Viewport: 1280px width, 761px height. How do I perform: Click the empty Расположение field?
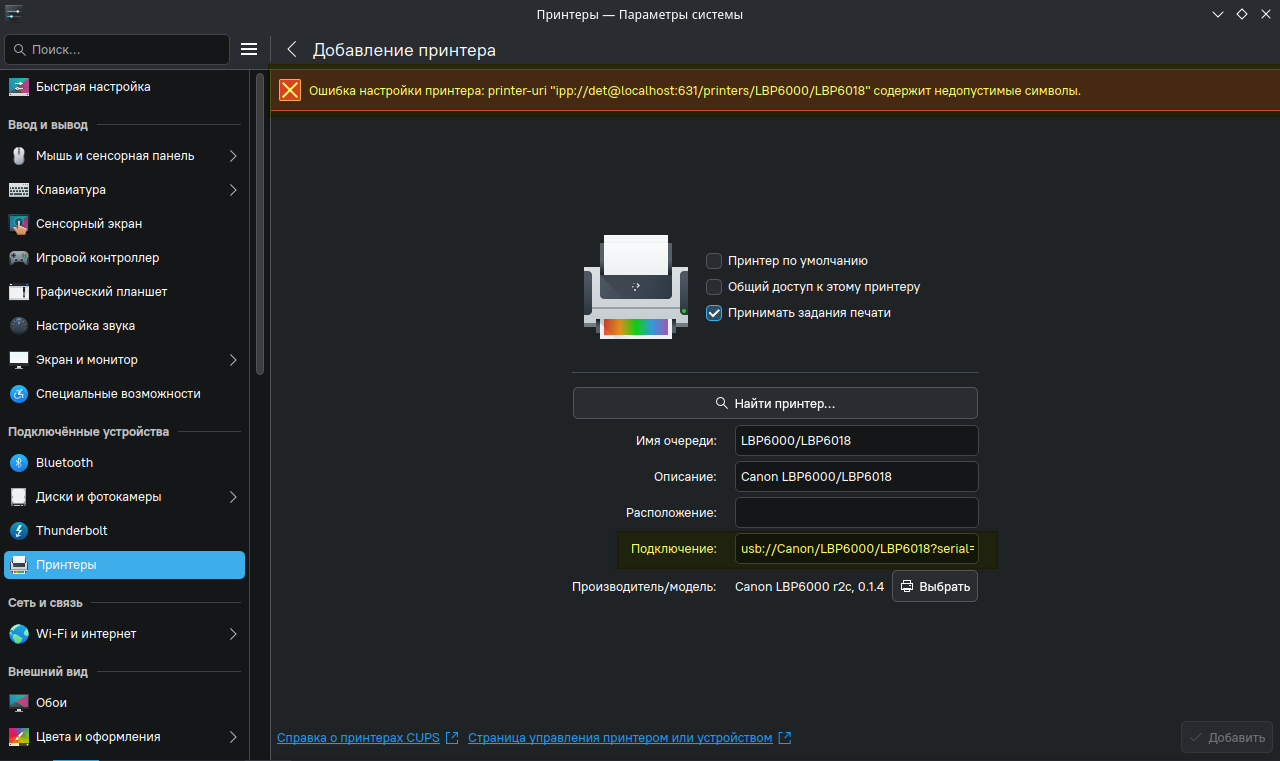(x=856, y=513)
